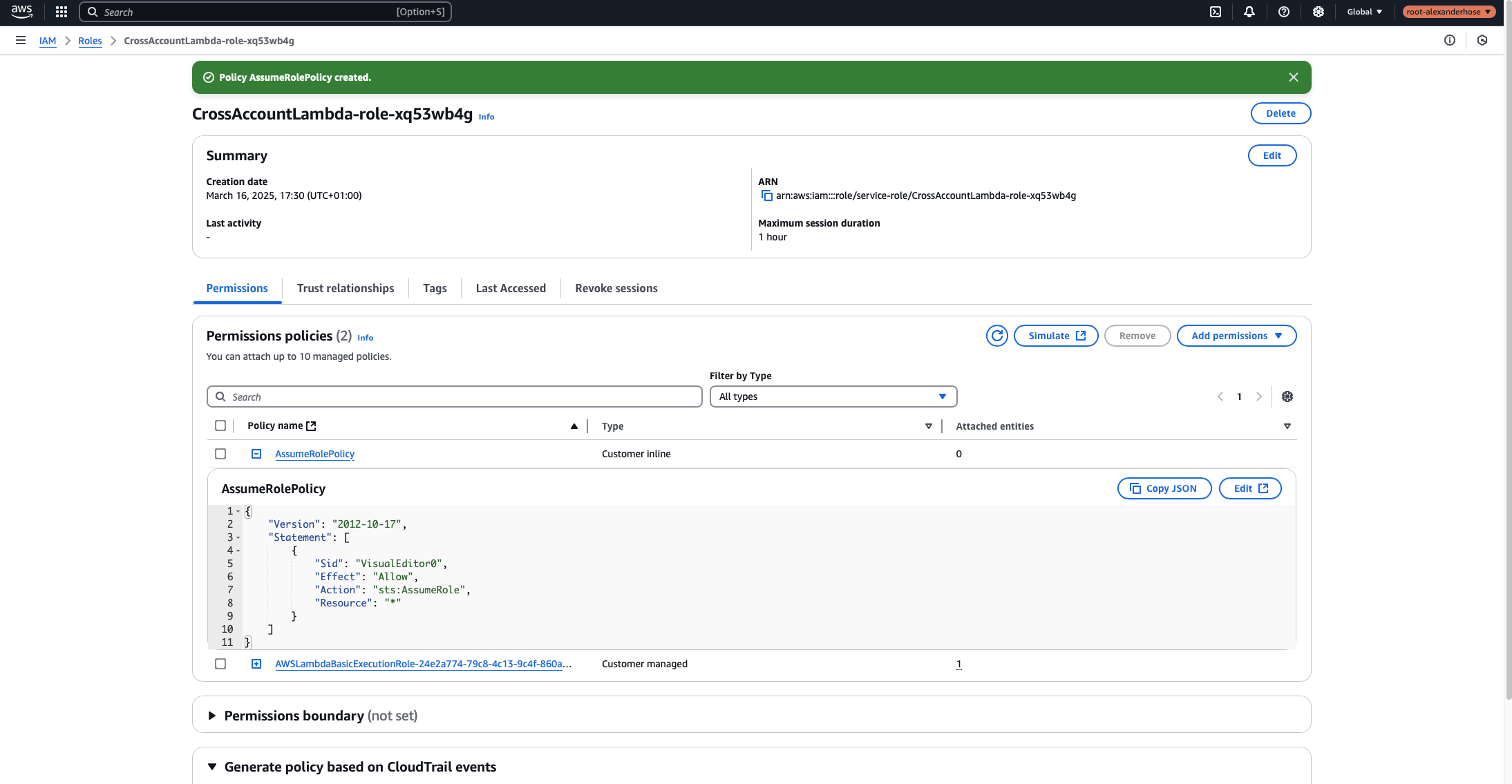Viewport: 1512px width, 784px height.
Task: Check the AssumeRolePolicy checkbox
Action: pyautogui.click(x=221, y=454)
